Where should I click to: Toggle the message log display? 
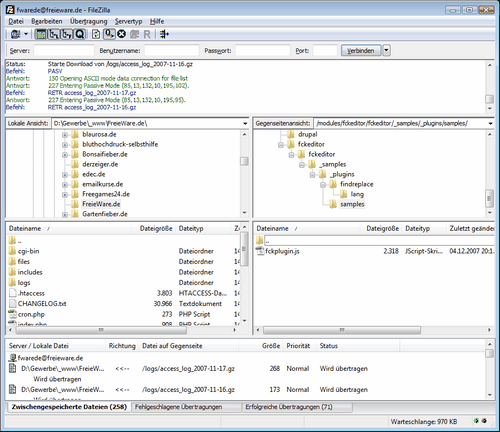pos(41,34)
